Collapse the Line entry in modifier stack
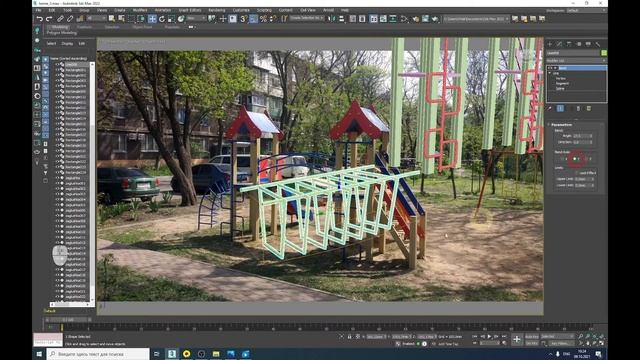Viewport: 640px width, 360px height. [550, 73]
